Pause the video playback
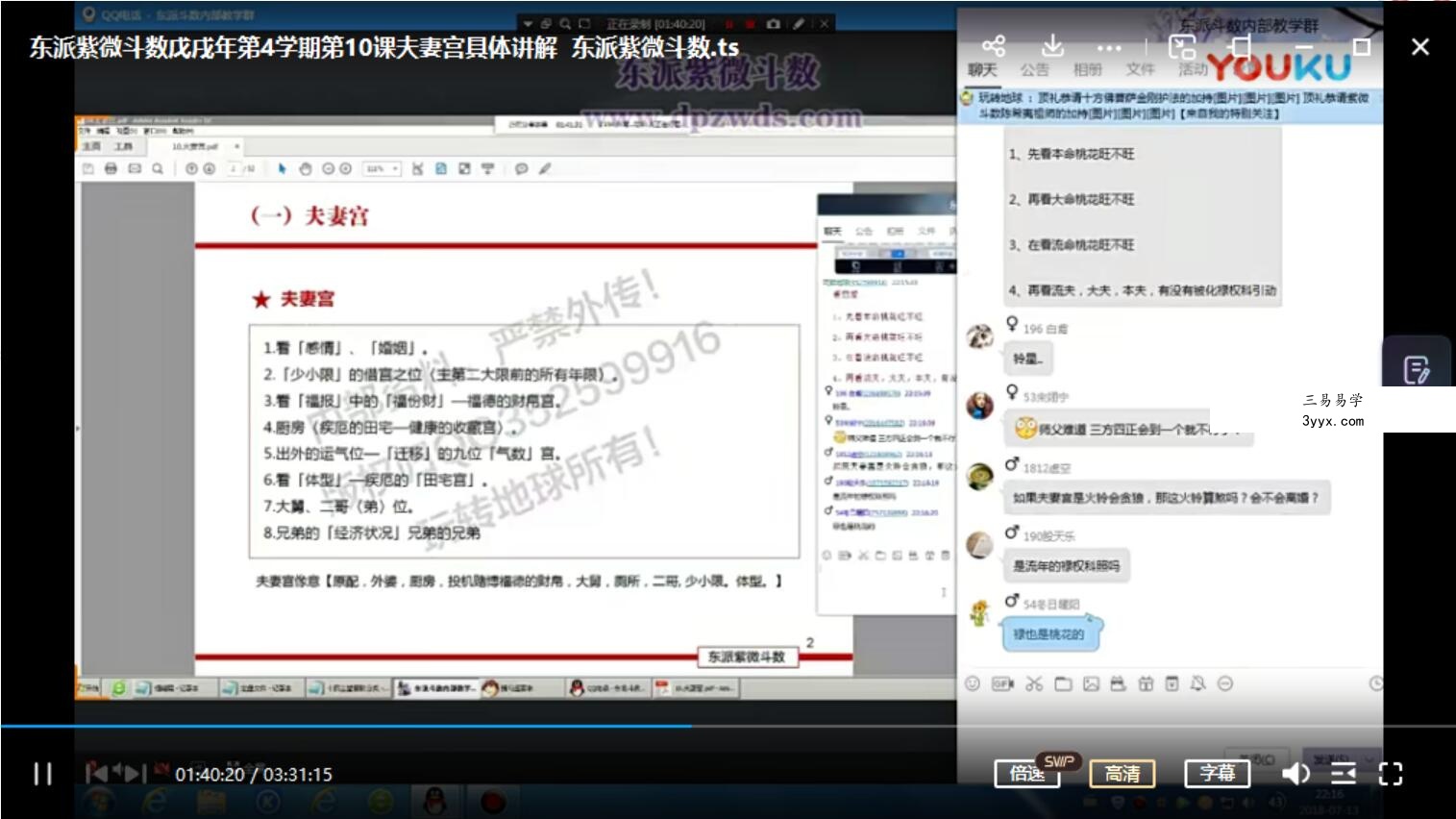The height and width of the screenshot is (819, 1456). [x=43, y=774]
